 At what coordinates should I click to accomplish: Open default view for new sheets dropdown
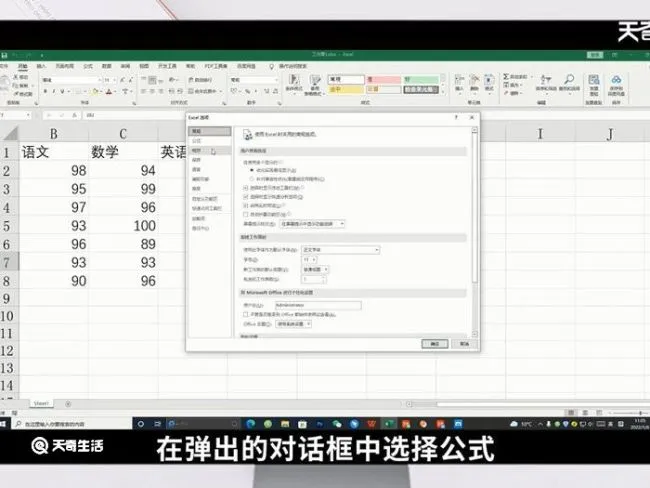(315, 269)
